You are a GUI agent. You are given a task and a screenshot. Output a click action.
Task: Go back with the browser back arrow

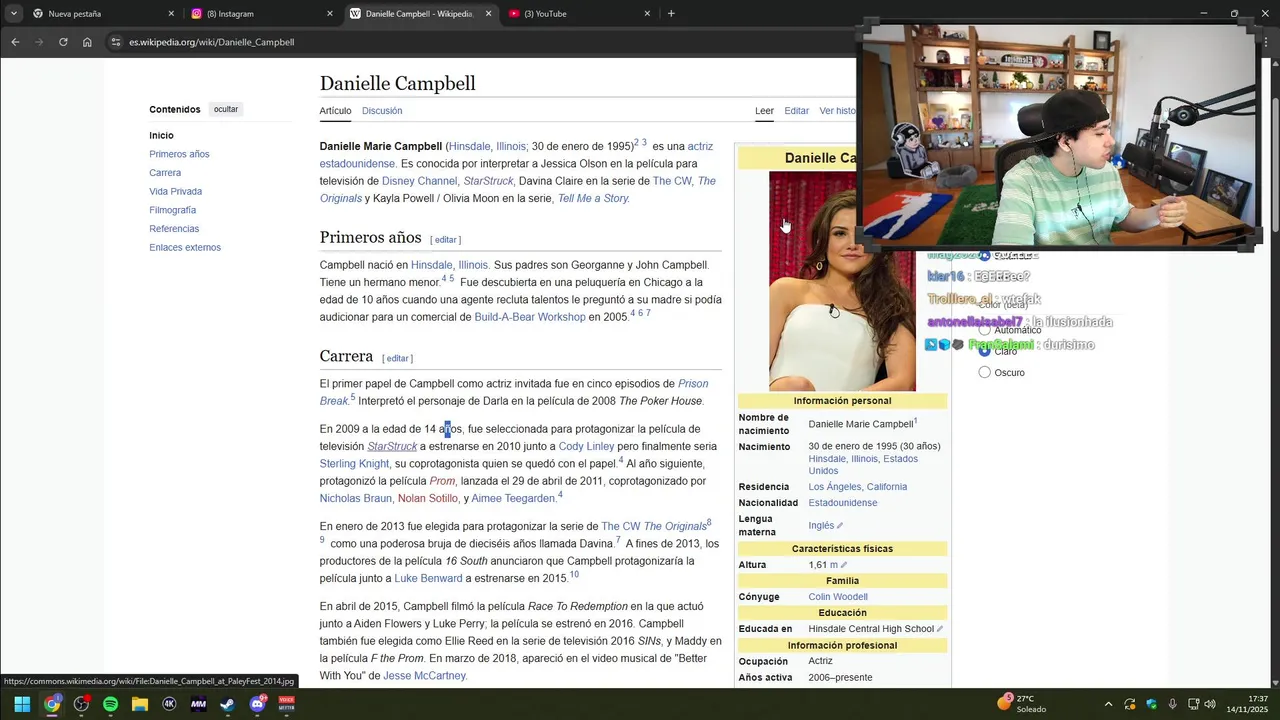[15, 42]
